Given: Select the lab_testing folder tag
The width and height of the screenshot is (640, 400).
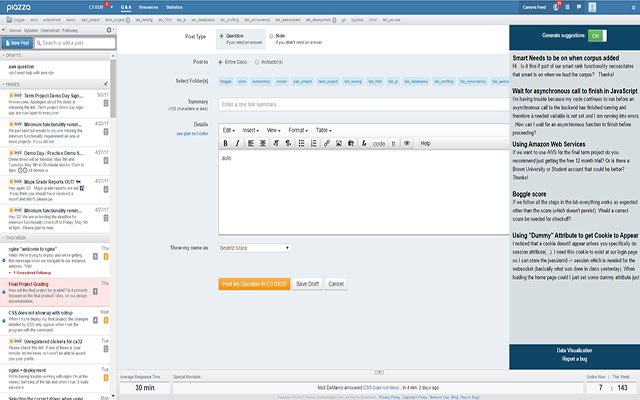Looking at the screenshot, I should point(353,82).
